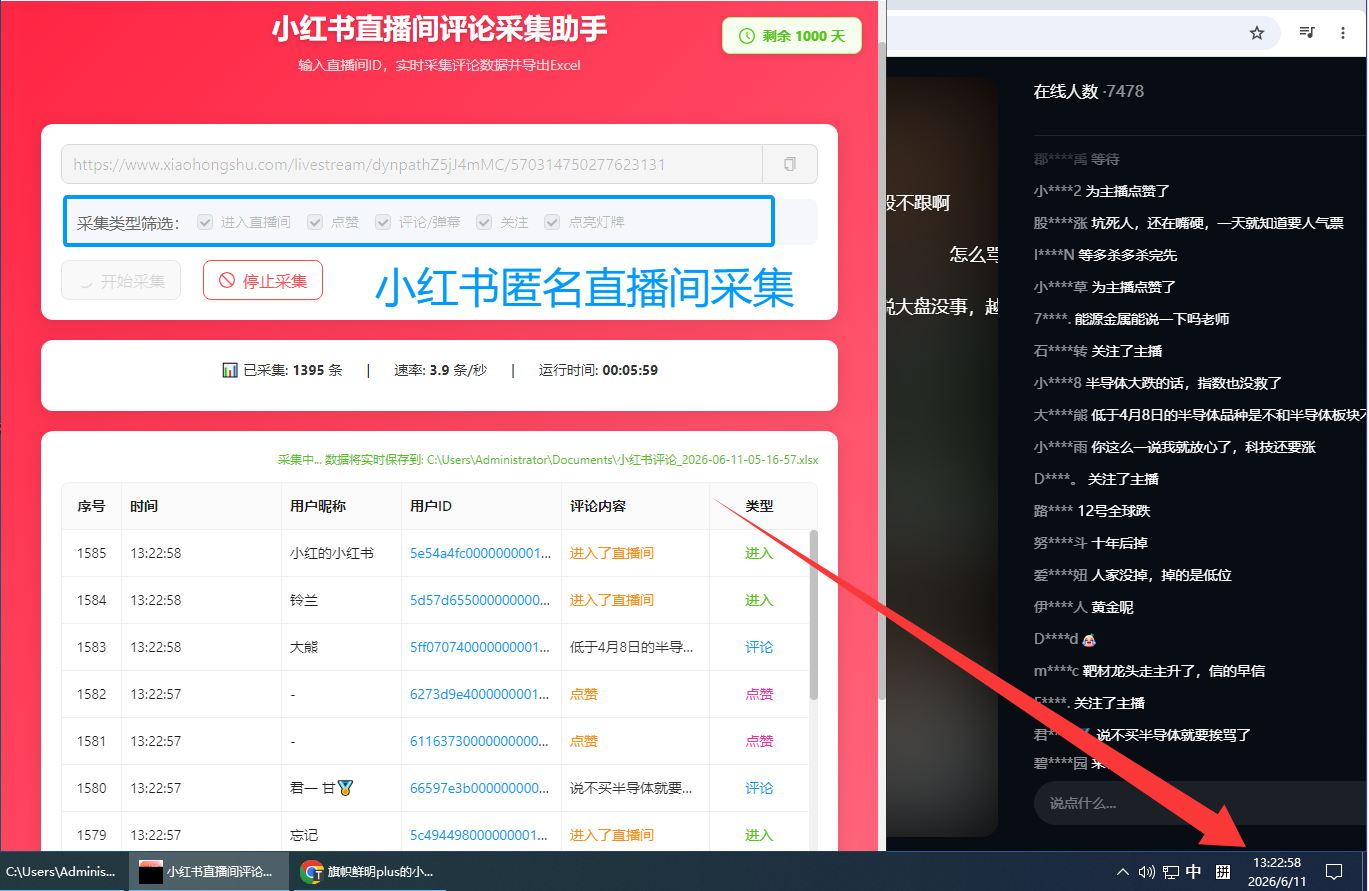This screenshot has height=891, width=1369.
Task: Open the Windows notification center icon
Action: 1333,871
